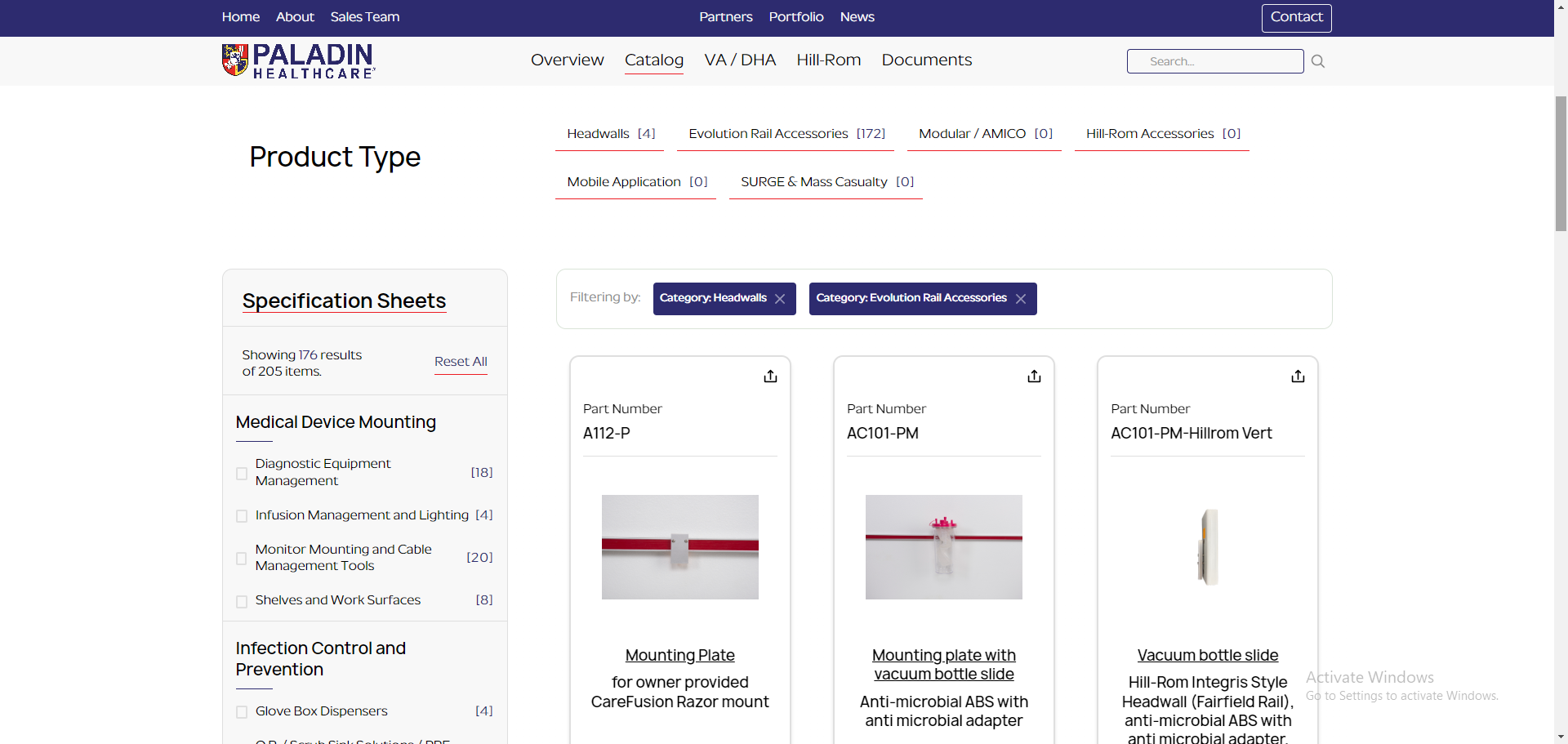
Task: Click the Paladin Healthcare logo
Action: [299, 60]
